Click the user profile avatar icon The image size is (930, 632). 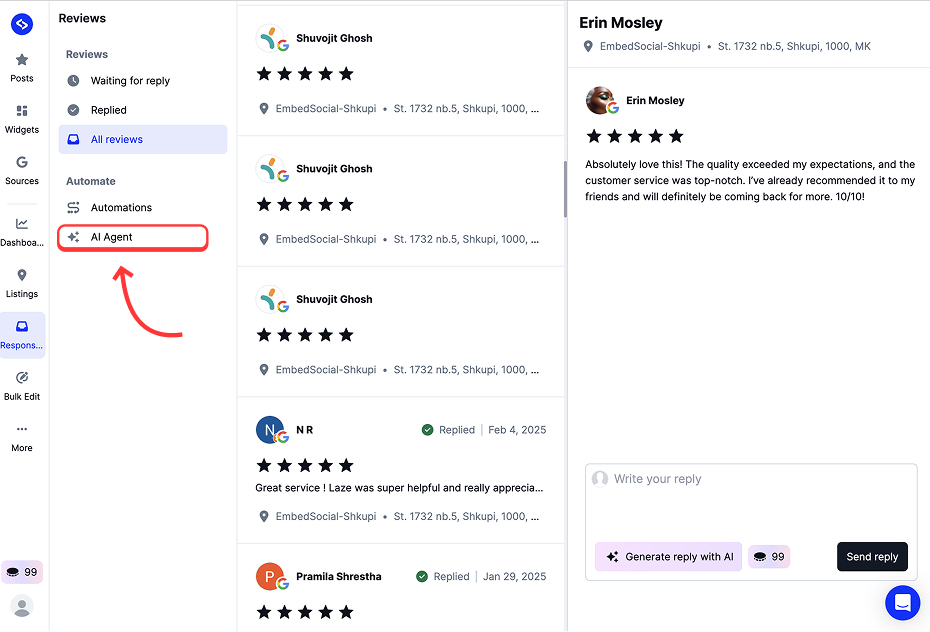(22, 606)
